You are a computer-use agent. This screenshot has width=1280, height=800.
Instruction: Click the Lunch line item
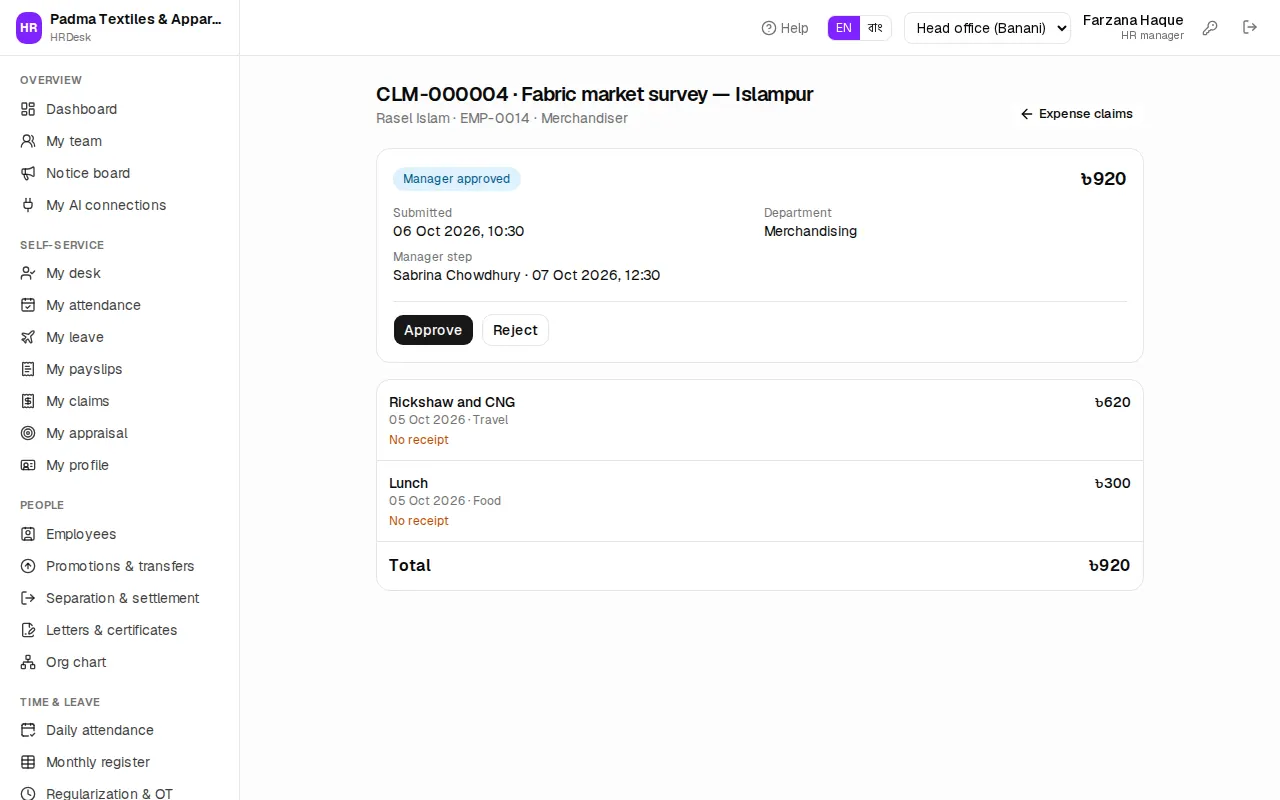click(760, 501)
